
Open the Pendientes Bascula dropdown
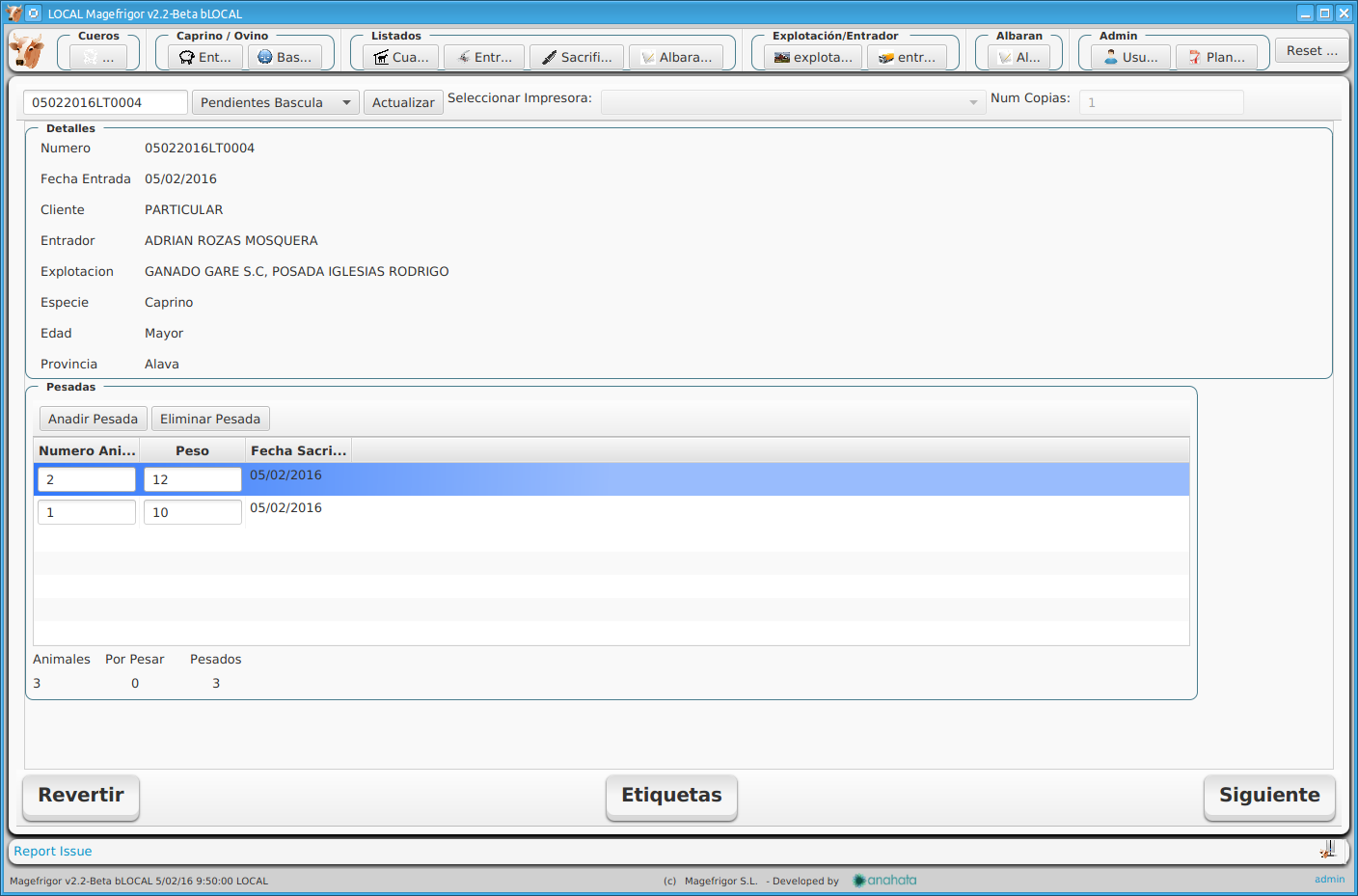pos(276,102)
